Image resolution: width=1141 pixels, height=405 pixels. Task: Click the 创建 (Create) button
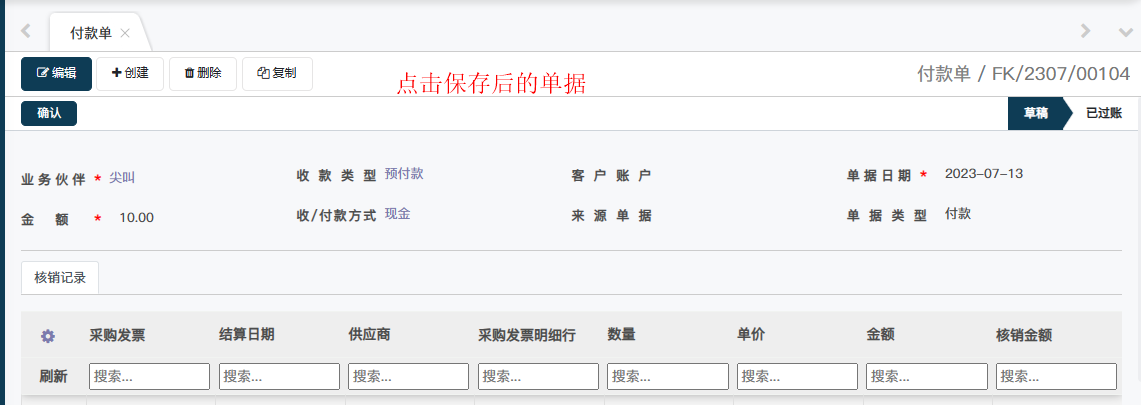tap(130, 73)
